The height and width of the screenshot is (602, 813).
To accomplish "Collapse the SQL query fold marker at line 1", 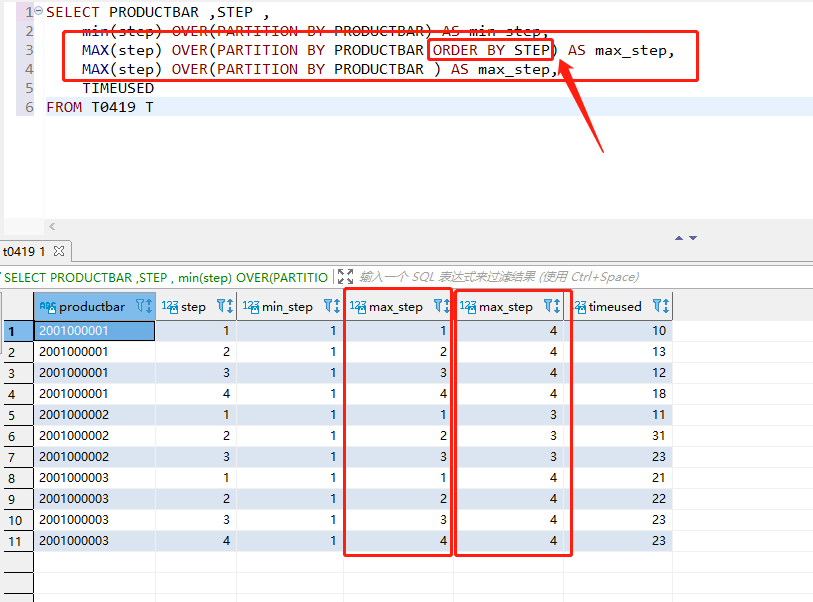I will (x=38, y=11).
